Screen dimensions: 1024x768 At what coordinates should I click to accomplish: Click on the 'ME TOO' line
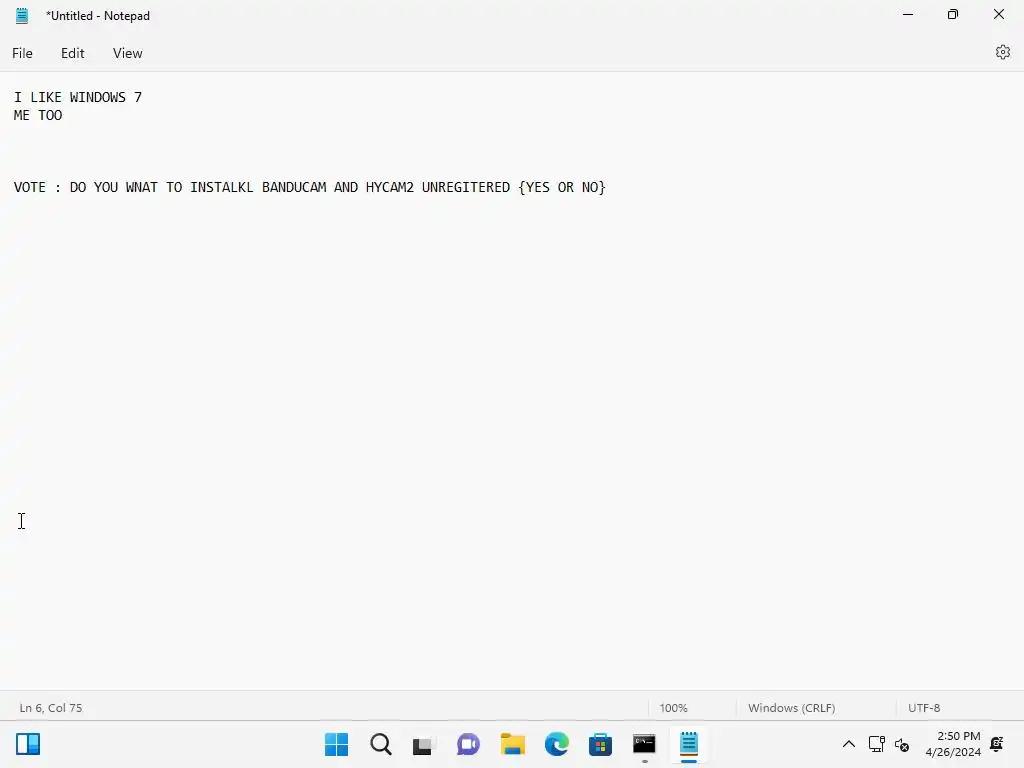[x=38, y=116]
